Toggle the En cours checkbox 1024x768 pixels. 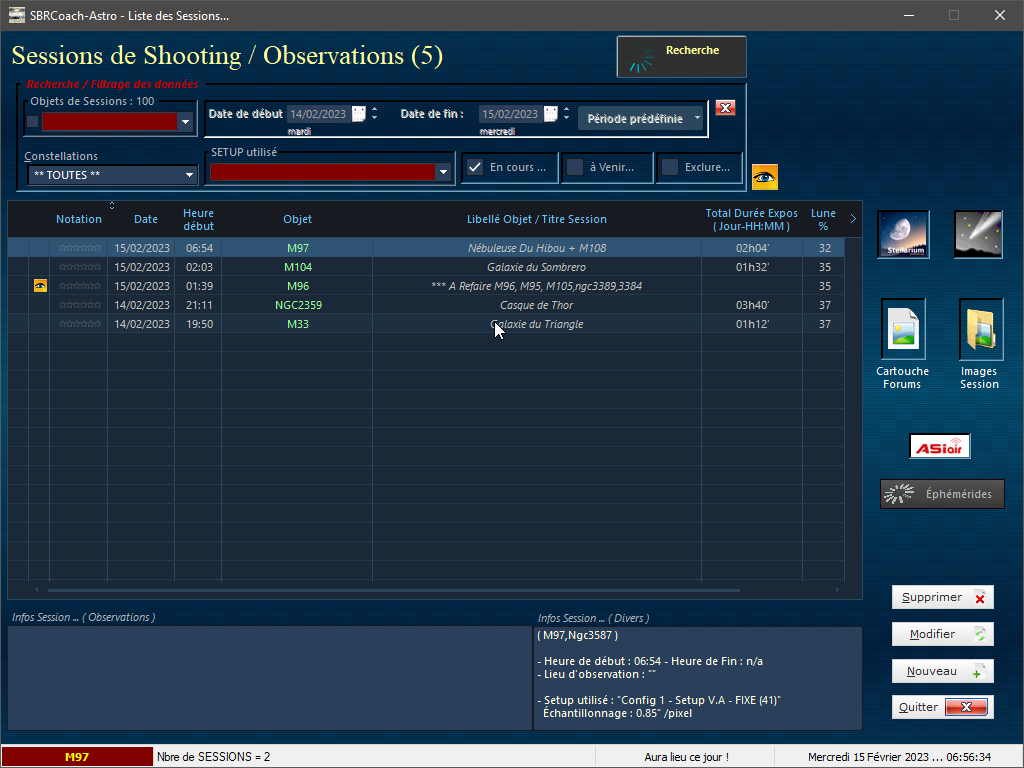(x=475, y=167)
